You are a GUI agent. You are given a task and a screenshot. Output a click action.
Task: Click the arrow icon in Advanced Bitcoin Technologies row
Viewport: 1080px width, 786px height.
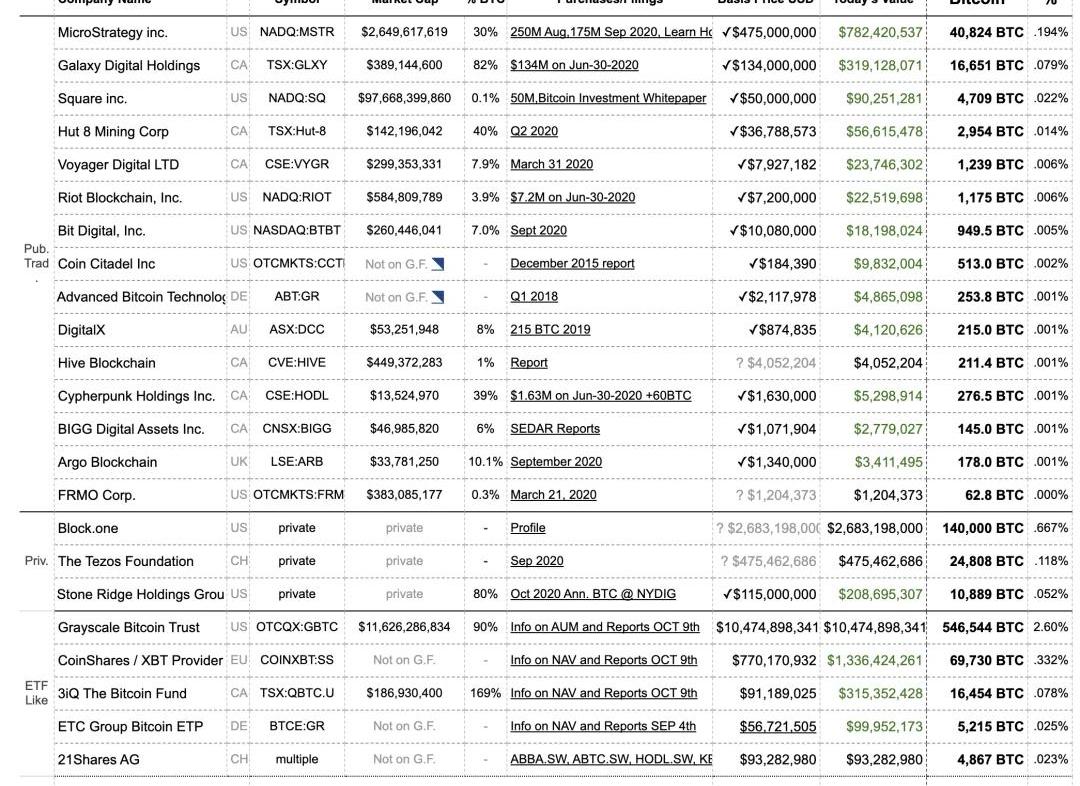pyautogui.click(x=438, y=297)
